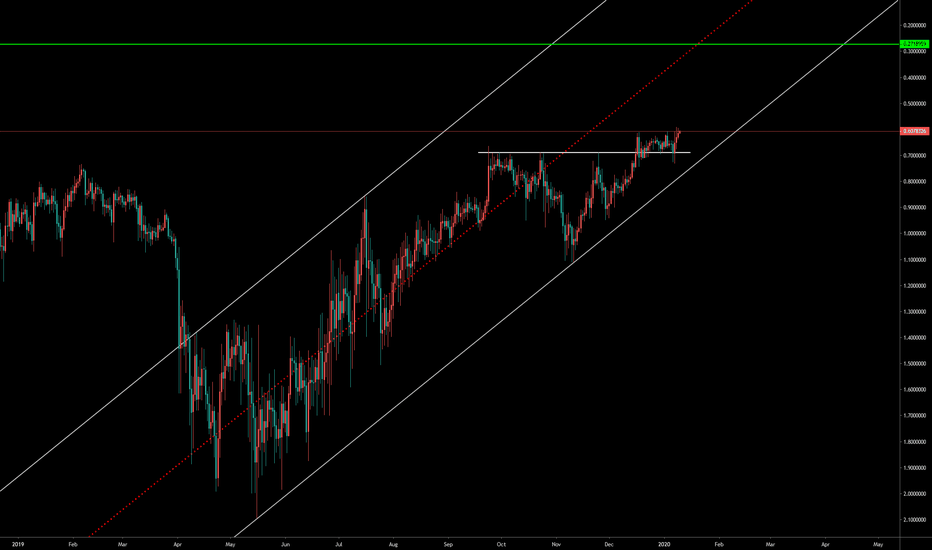Click the Jun label on time axis
Screen dimensions: 932x550
pyautogui.click(x=285, y=544)
